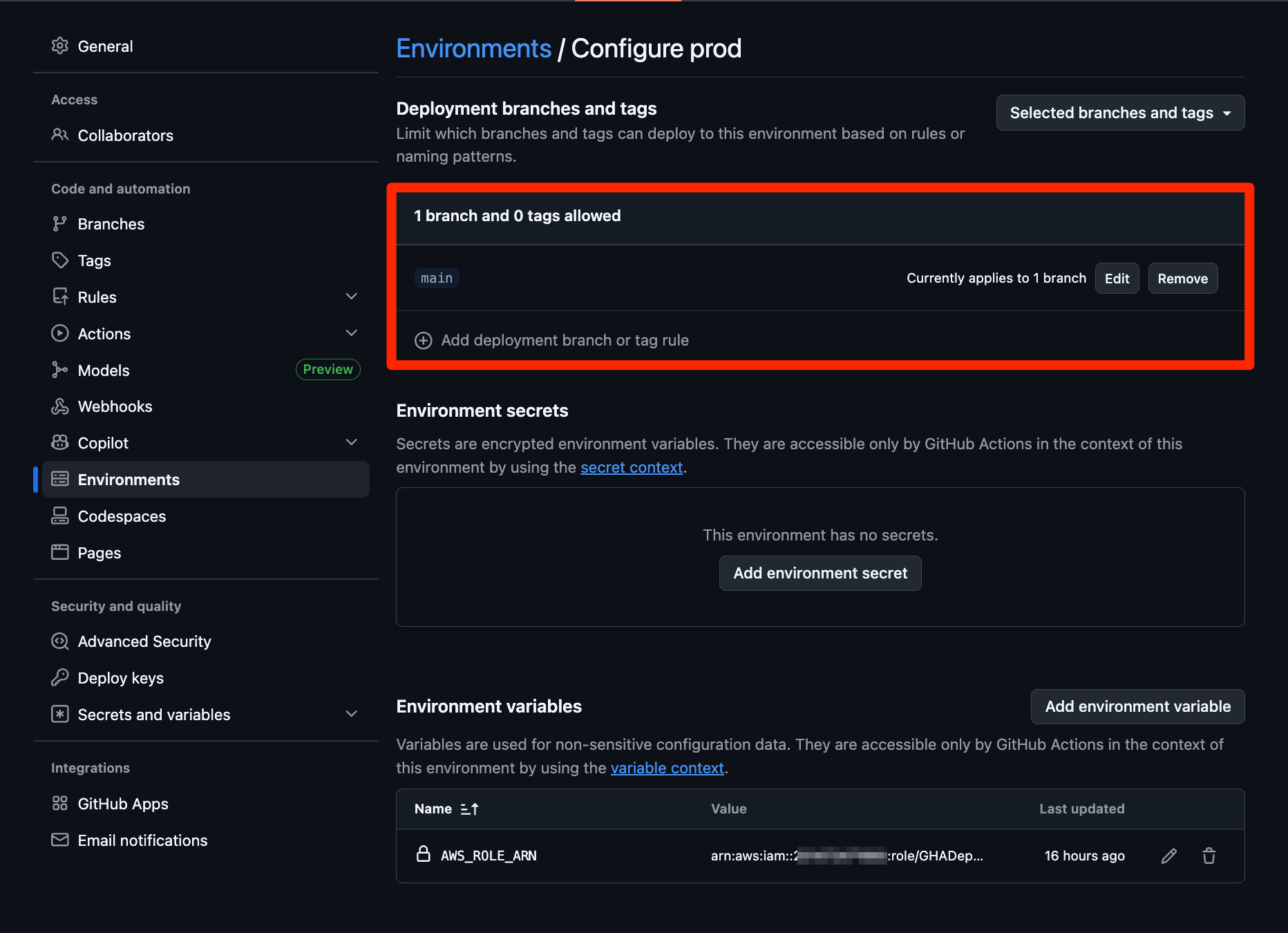1288x933 pixels.
Task: Click 'Currently applies to 1 branch' text
Action: click(996, 279)
